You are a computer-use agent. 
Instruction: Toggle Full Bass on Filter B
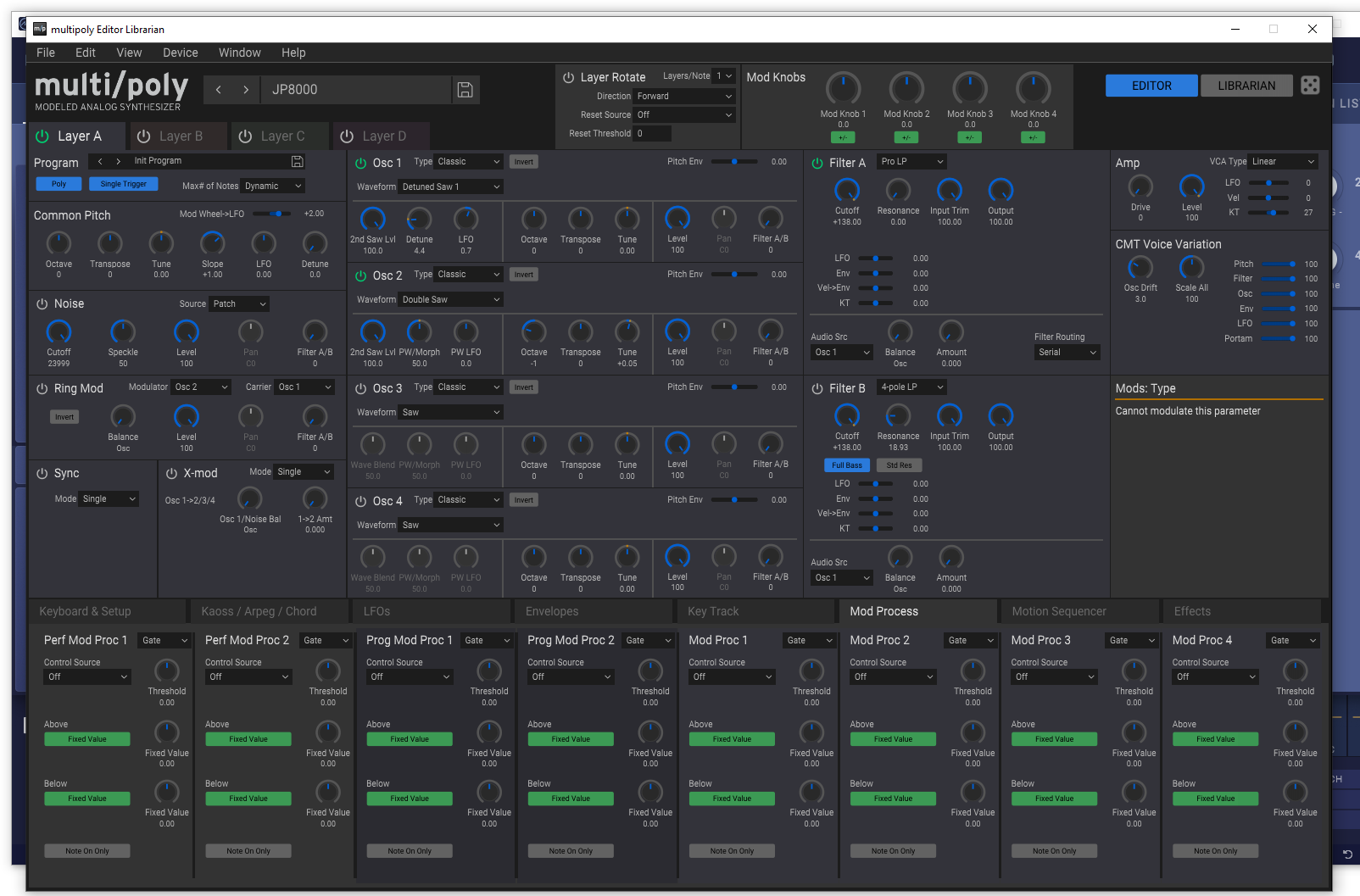846,465
